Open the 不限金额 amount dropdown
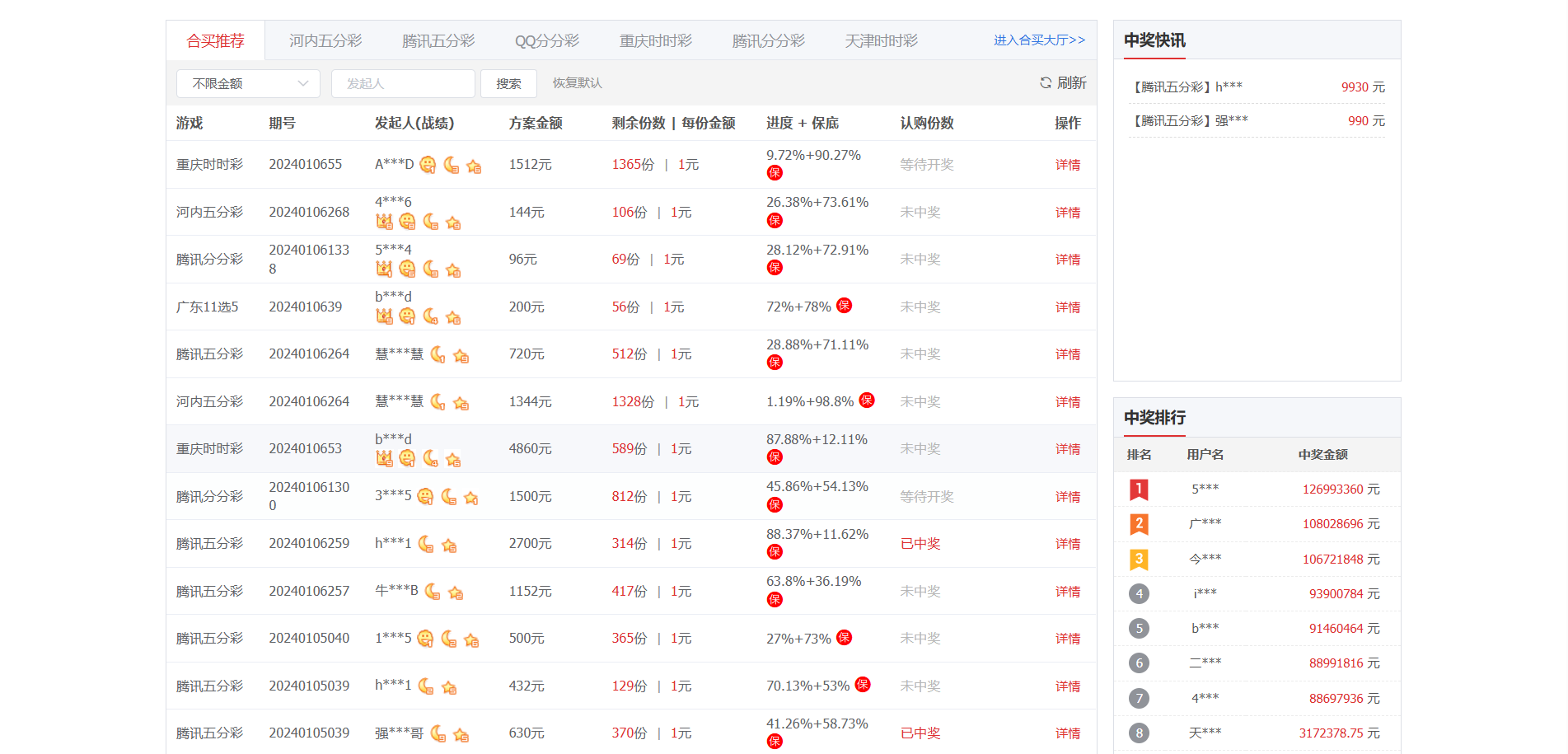 [x=248, y=83]
